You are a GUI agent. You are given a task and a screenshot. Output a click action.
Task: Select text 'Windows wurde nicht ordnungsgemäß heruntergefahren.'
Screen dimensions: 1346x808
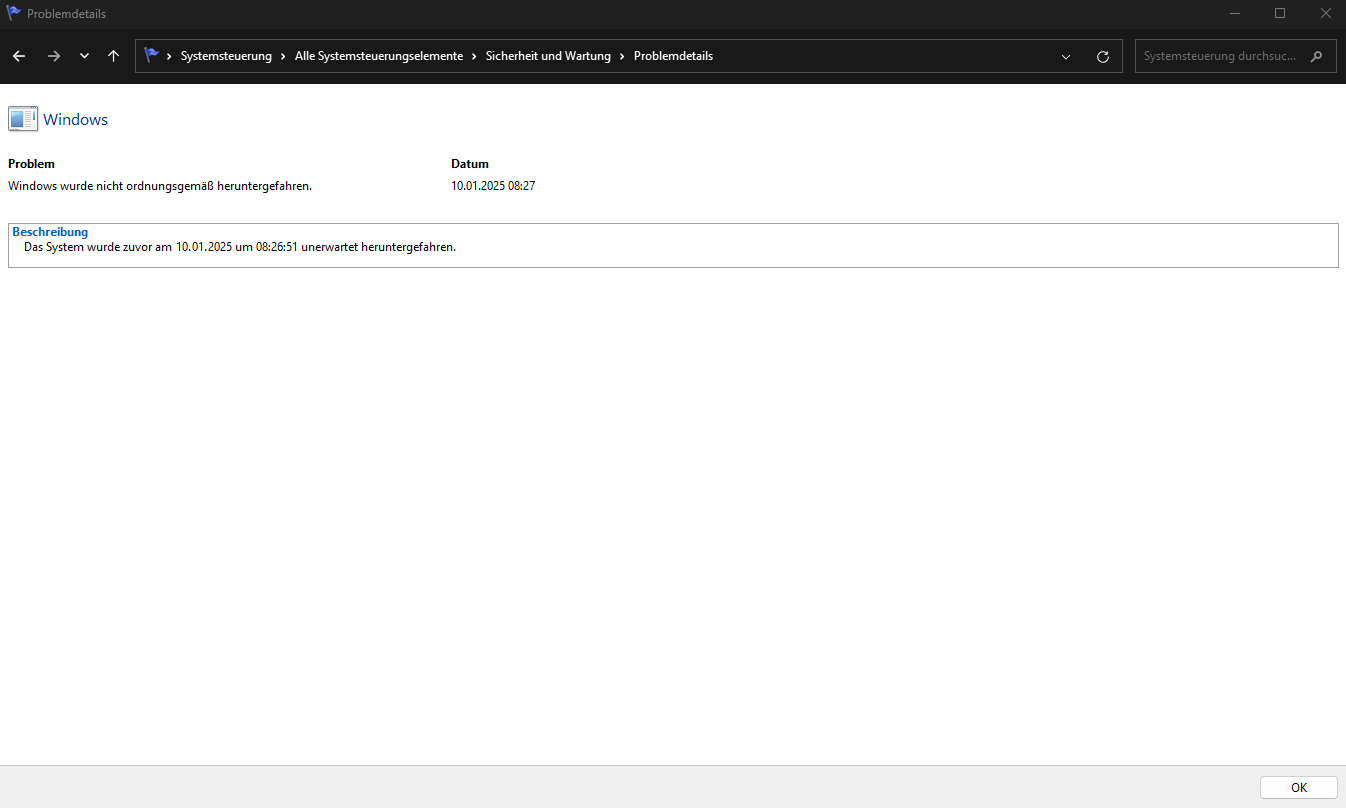pos(160,186)
